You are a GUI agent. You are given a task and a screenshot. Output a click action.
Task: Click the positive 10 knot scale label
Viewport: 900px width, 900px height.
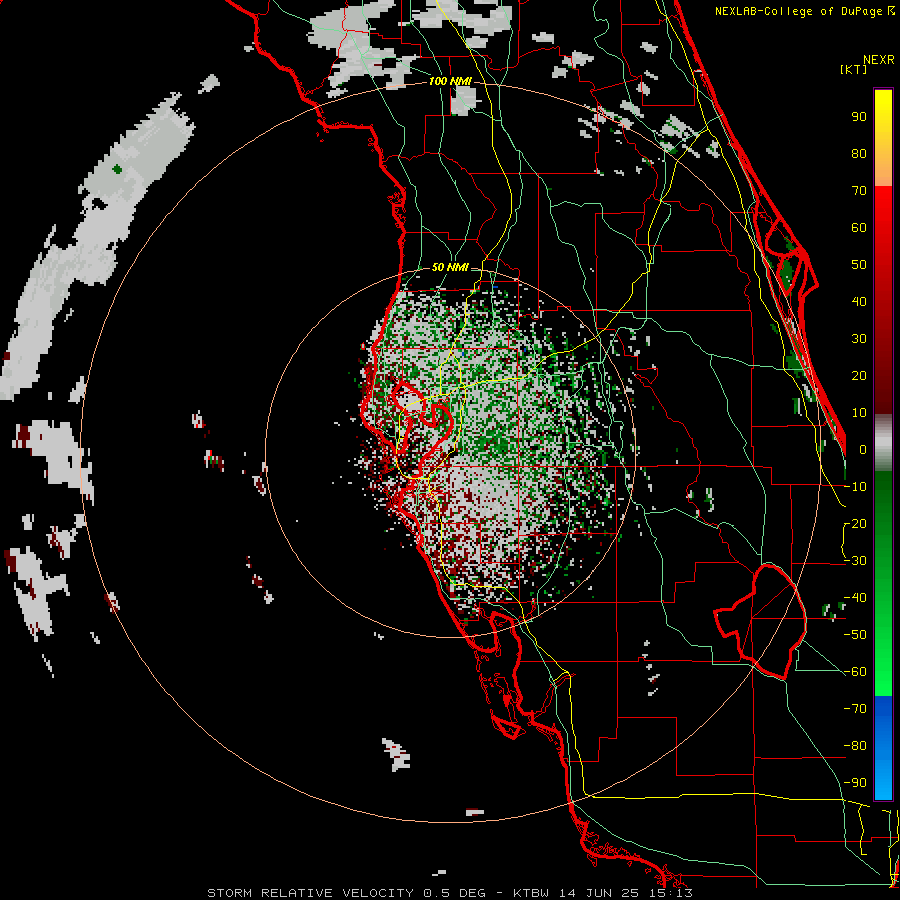tap(859, 413)
